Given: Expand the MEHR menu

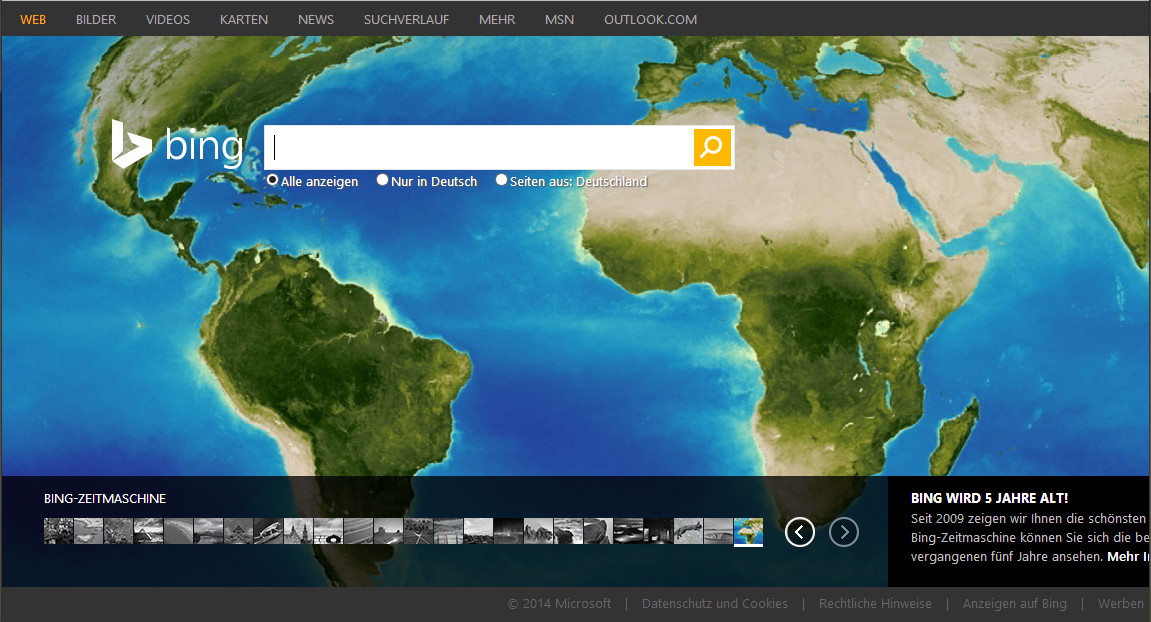Looking at the screenshot, I should [x=497, y=20].
